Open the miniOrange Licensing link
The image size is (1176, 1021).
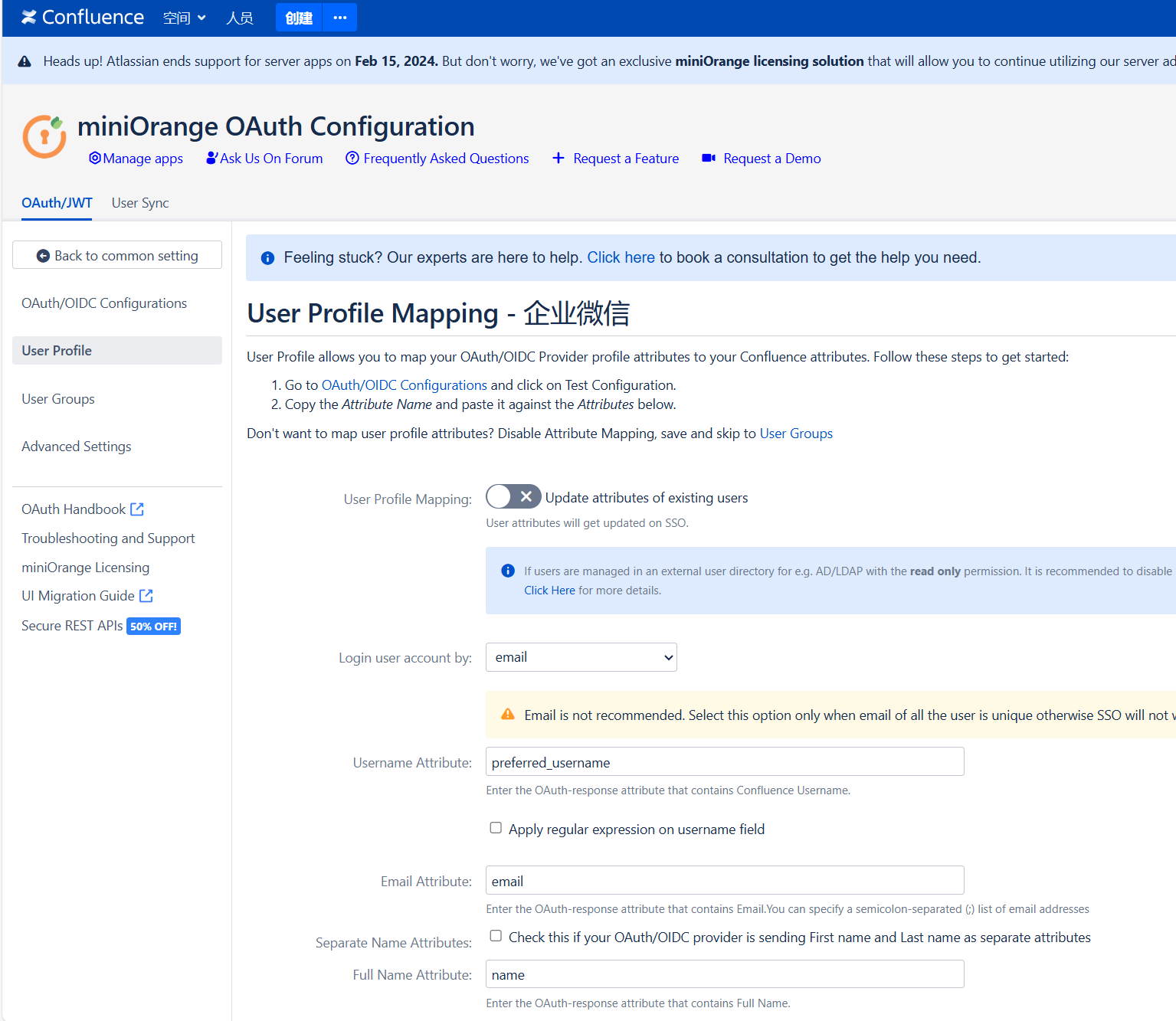coord(85,568)
